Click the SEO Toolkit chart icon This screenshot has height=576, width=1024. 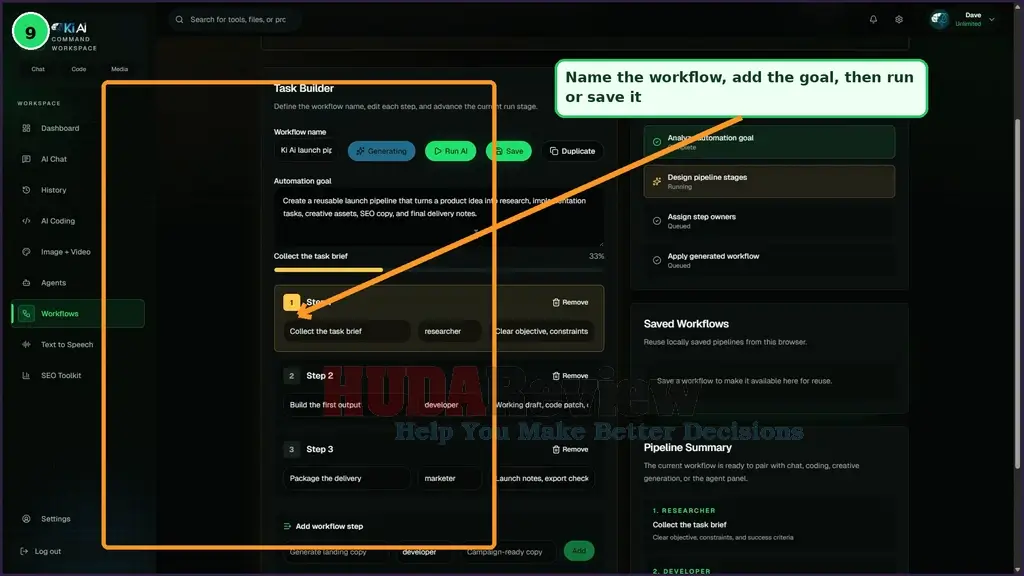(26, 376)
